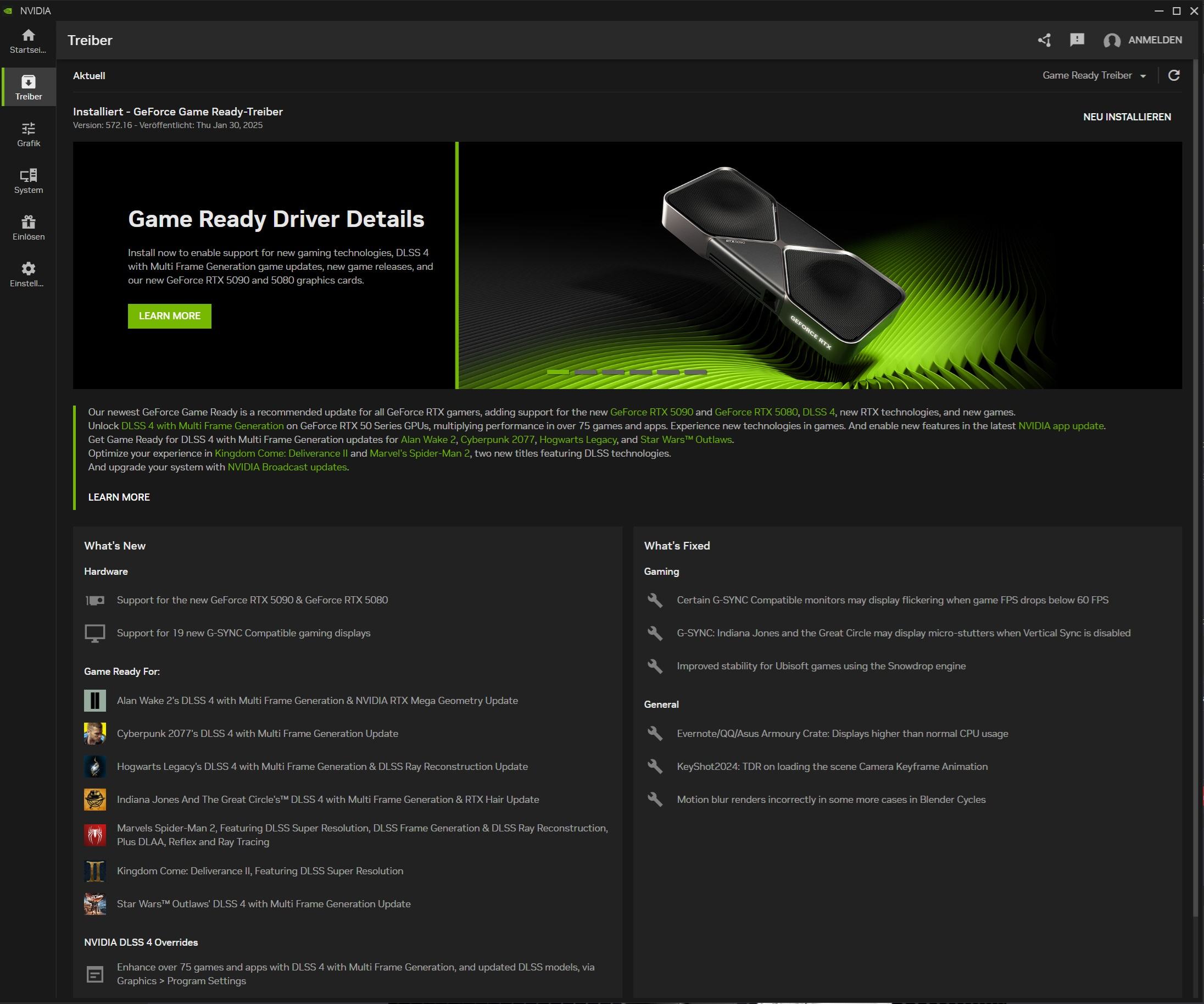Open the Alan Wake 2 link
Image resolution: width=1204 pixels, height=1004 pixels.
(428, 440)
